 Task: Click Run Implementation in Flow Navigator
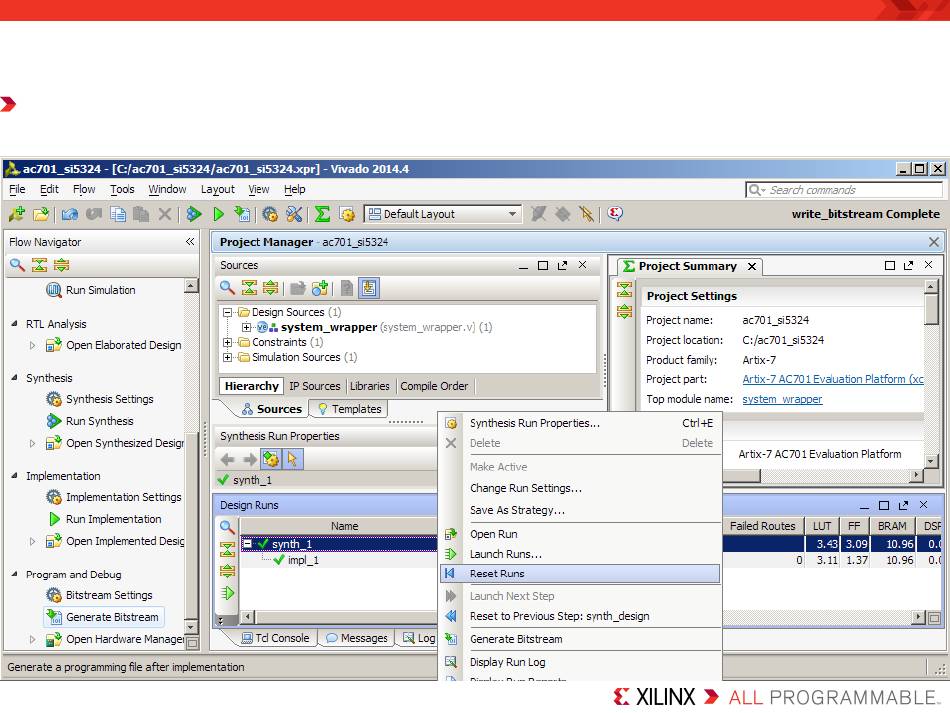(x=104, y=519)
